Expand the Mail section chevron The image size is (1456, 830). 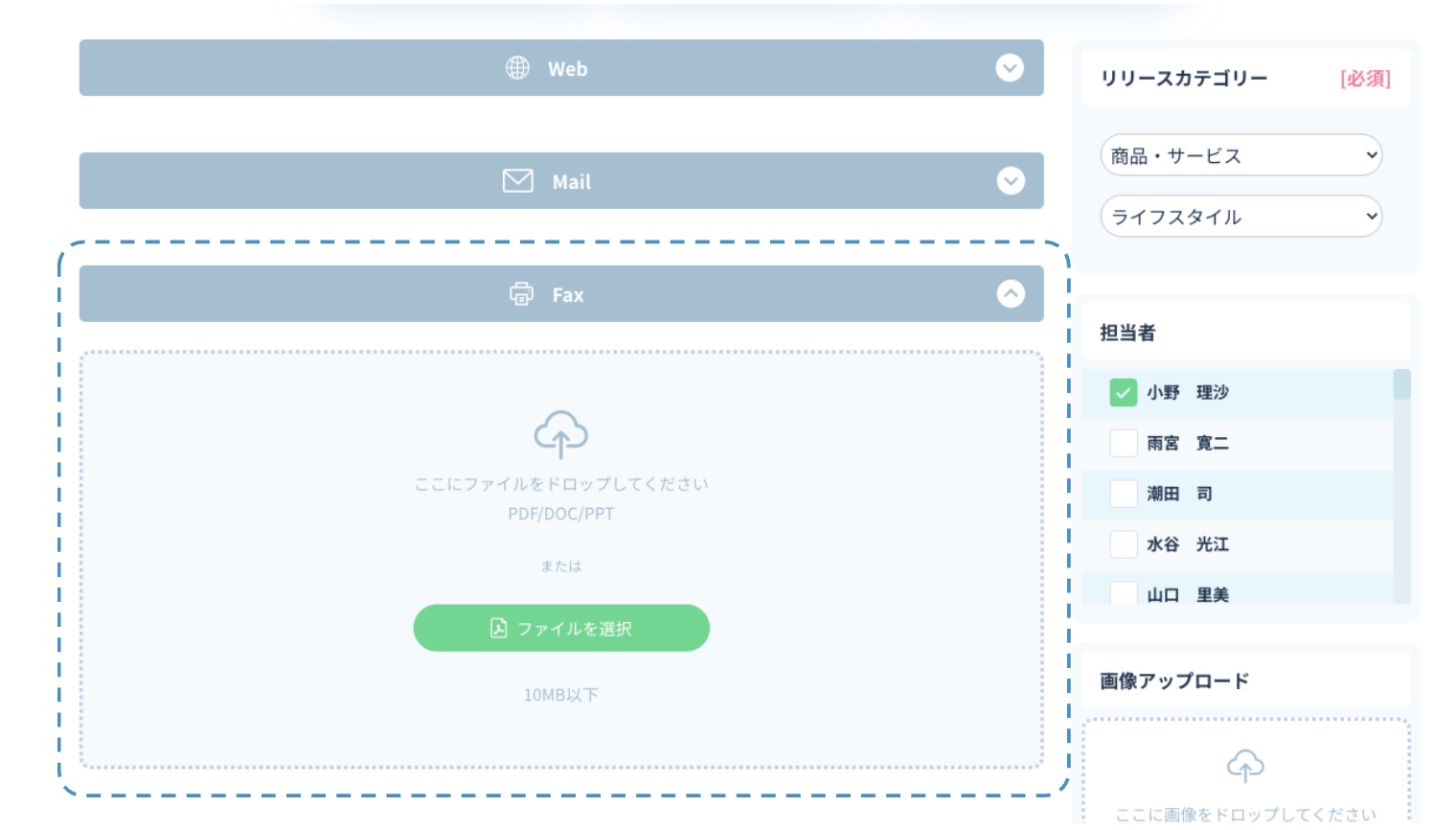1010,181
